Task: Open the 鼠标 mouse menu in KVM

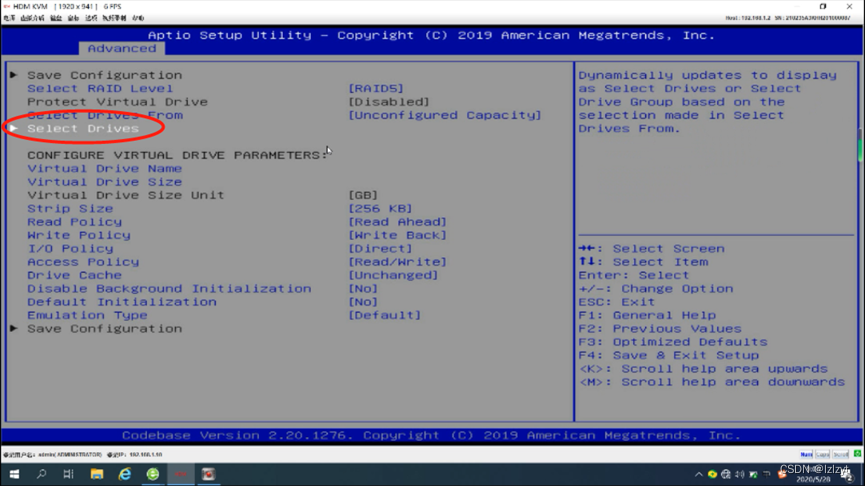Action: [x=73, y=18]
